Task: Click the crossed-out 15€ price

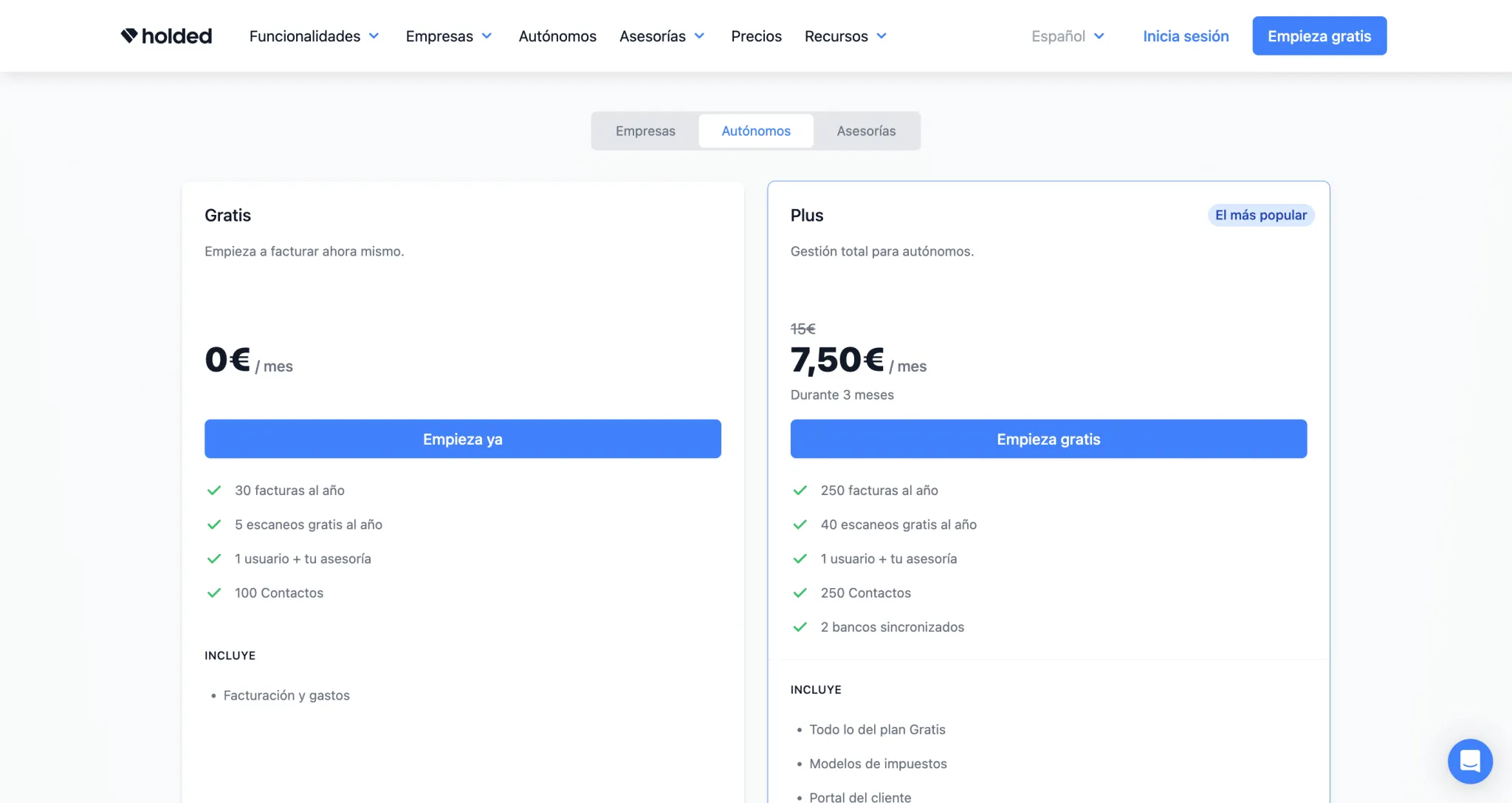Action: tap(803, 329)
